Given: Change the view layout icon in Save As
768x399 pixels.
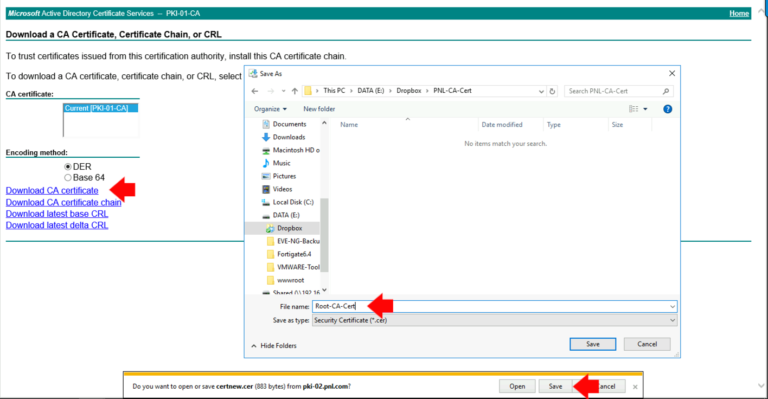Looking at the screenshot, I should 633,109.
